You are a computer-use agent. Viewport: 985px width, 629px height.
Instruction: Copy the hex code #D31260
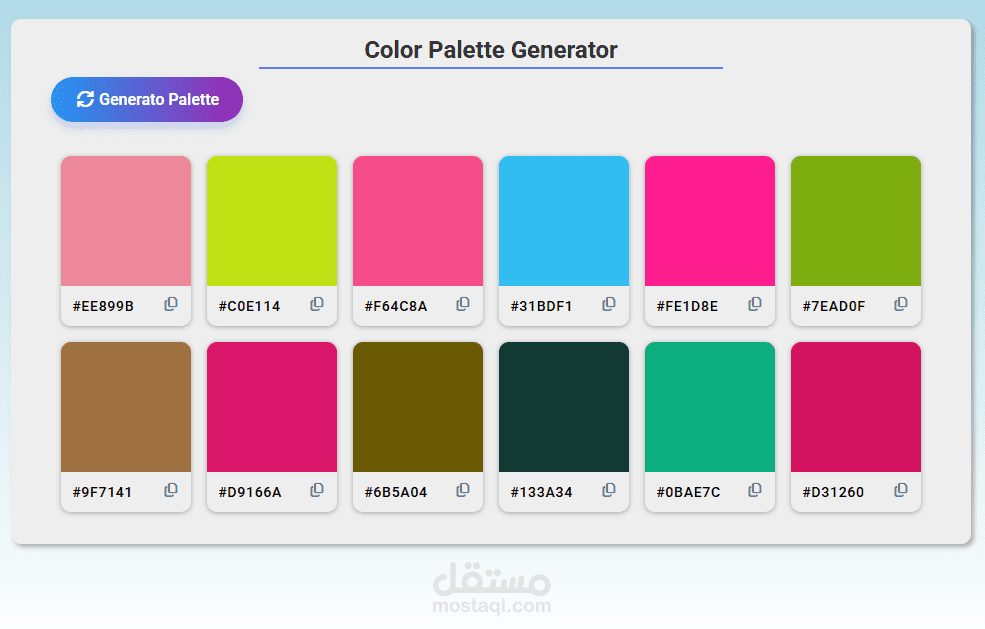(900, 490)
